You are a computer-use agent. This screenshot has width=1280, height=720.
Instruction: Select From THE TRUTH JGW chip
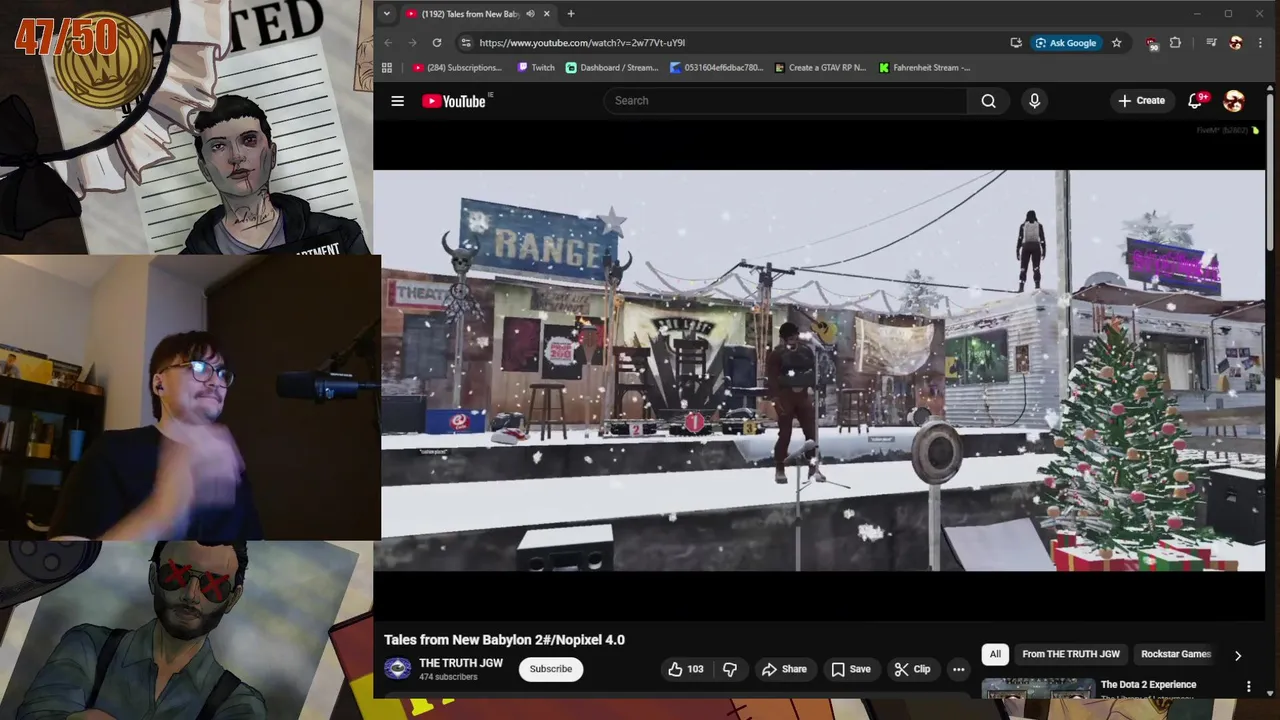click(x=1071, y=654)
